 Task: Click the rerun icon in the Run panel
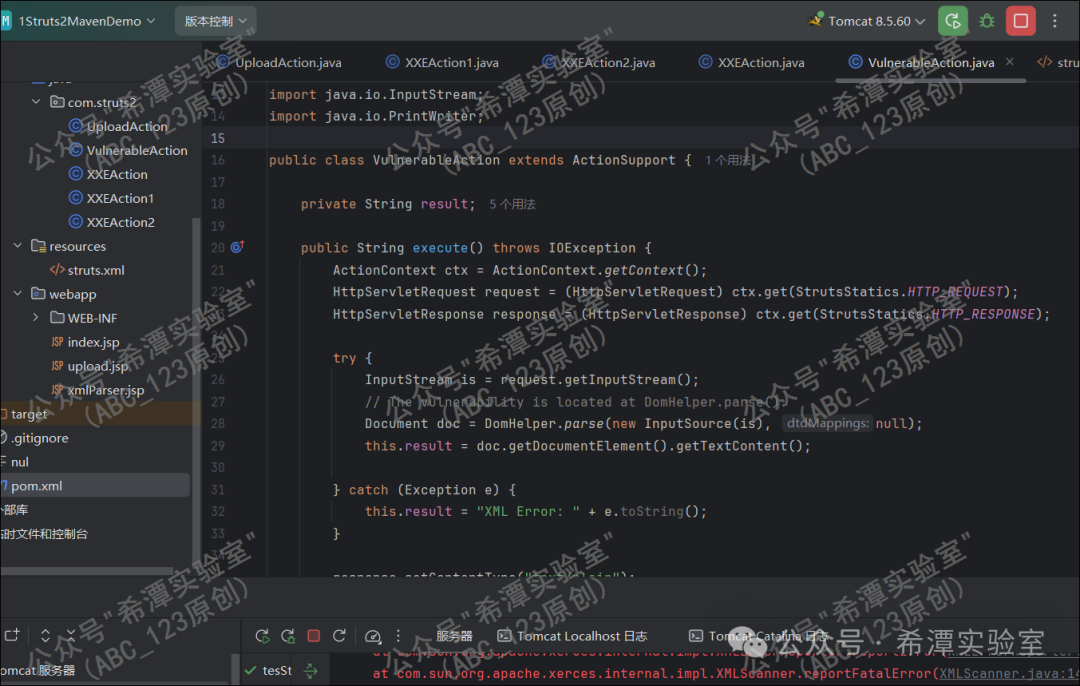pyautogui.click(x=262, y=635)
